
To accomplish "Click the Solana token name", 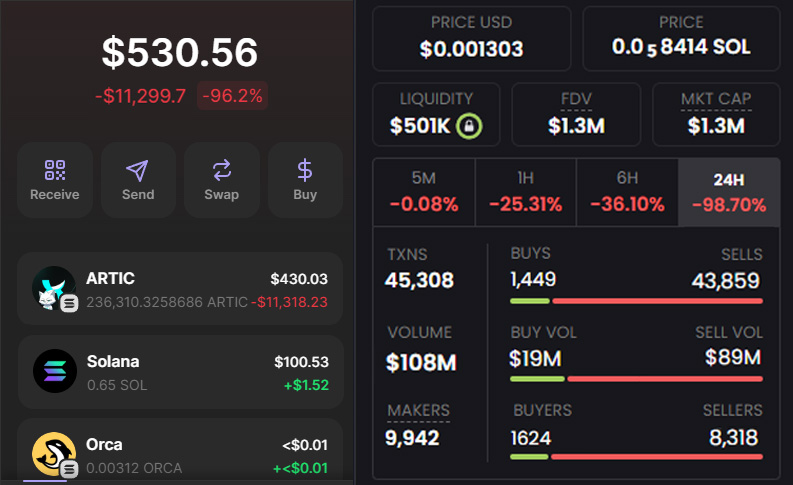I will click(113, 361).
